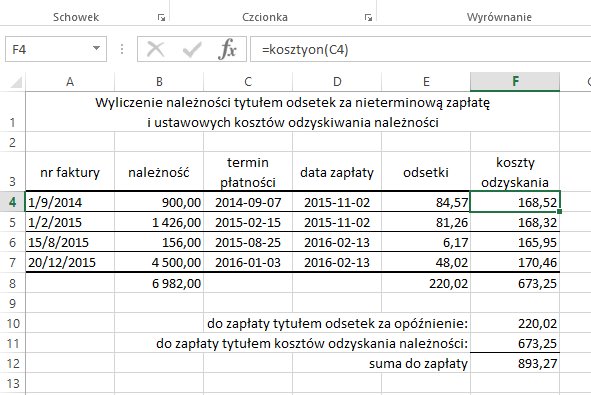Select row 1 header

(x=12, y=112)
